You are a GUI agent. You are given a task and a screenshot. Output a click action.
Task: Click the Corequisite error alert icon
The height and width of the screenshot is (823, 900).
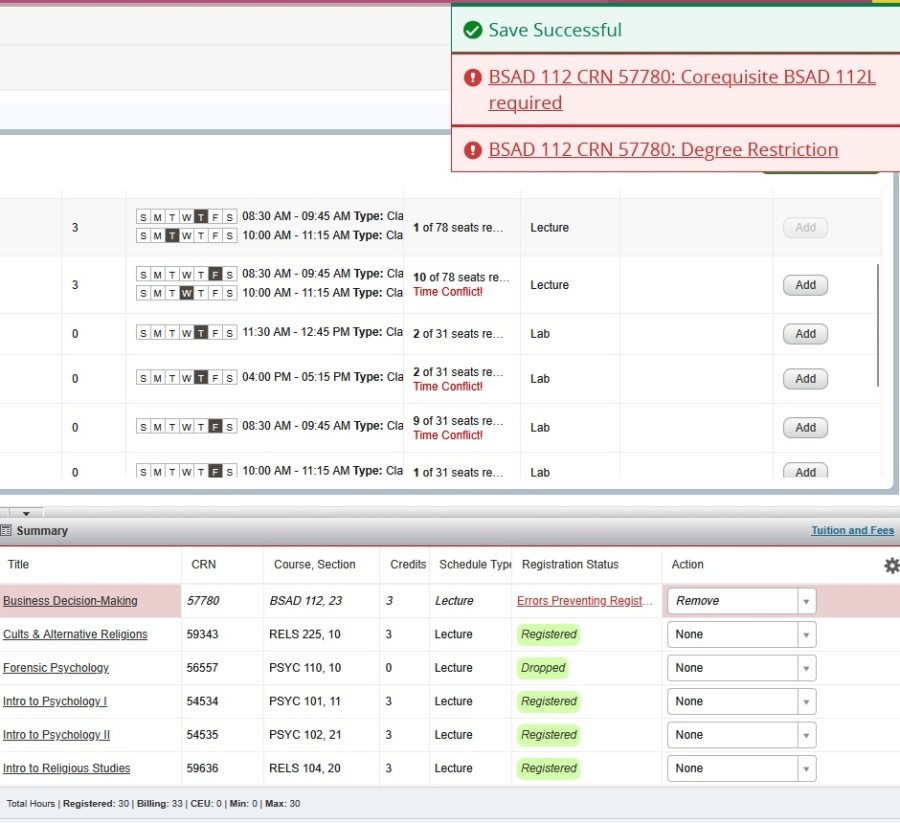[x=473, y=78]
